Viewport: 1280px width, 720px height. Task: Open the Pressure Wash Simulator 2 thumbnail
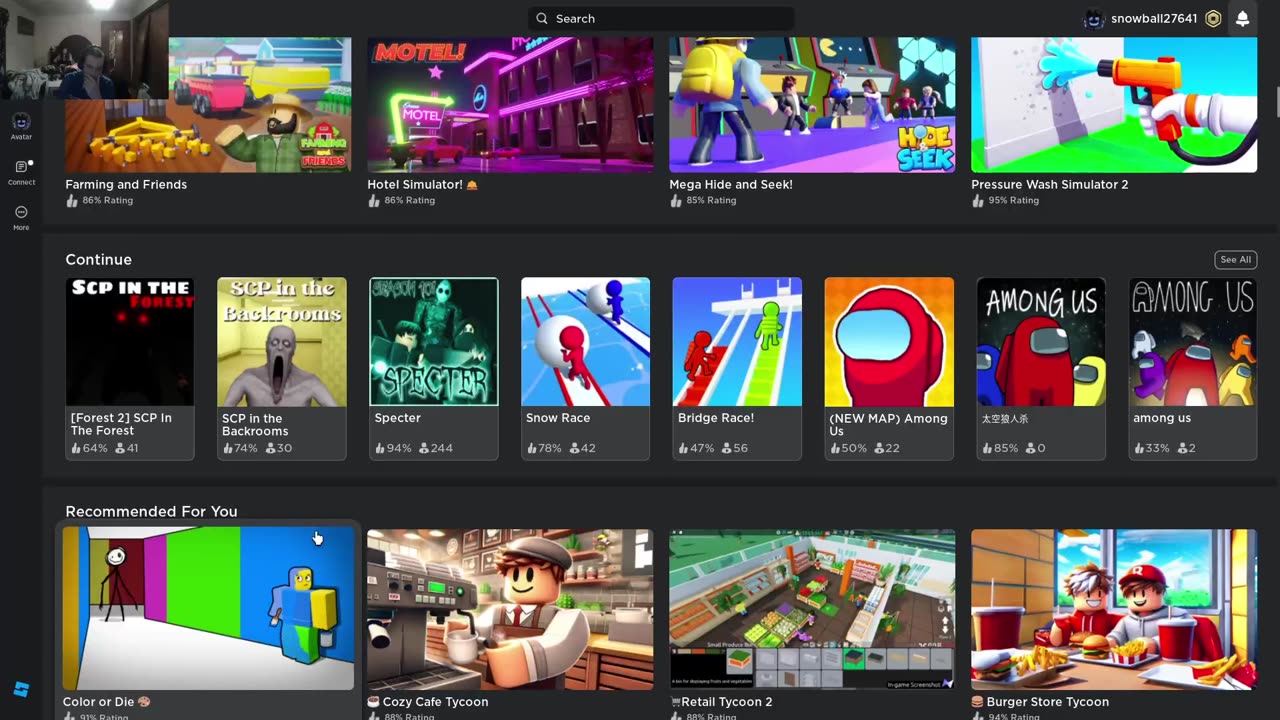coord(1114,105)
